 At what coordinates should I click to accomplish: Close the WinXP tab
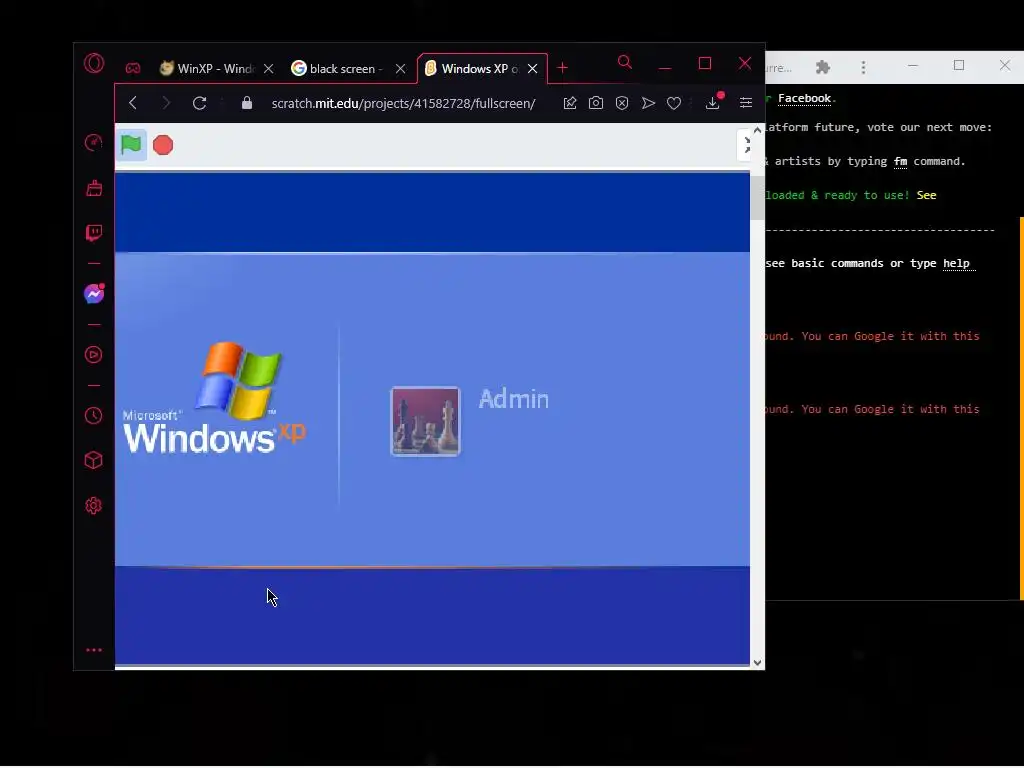[268, 69]
